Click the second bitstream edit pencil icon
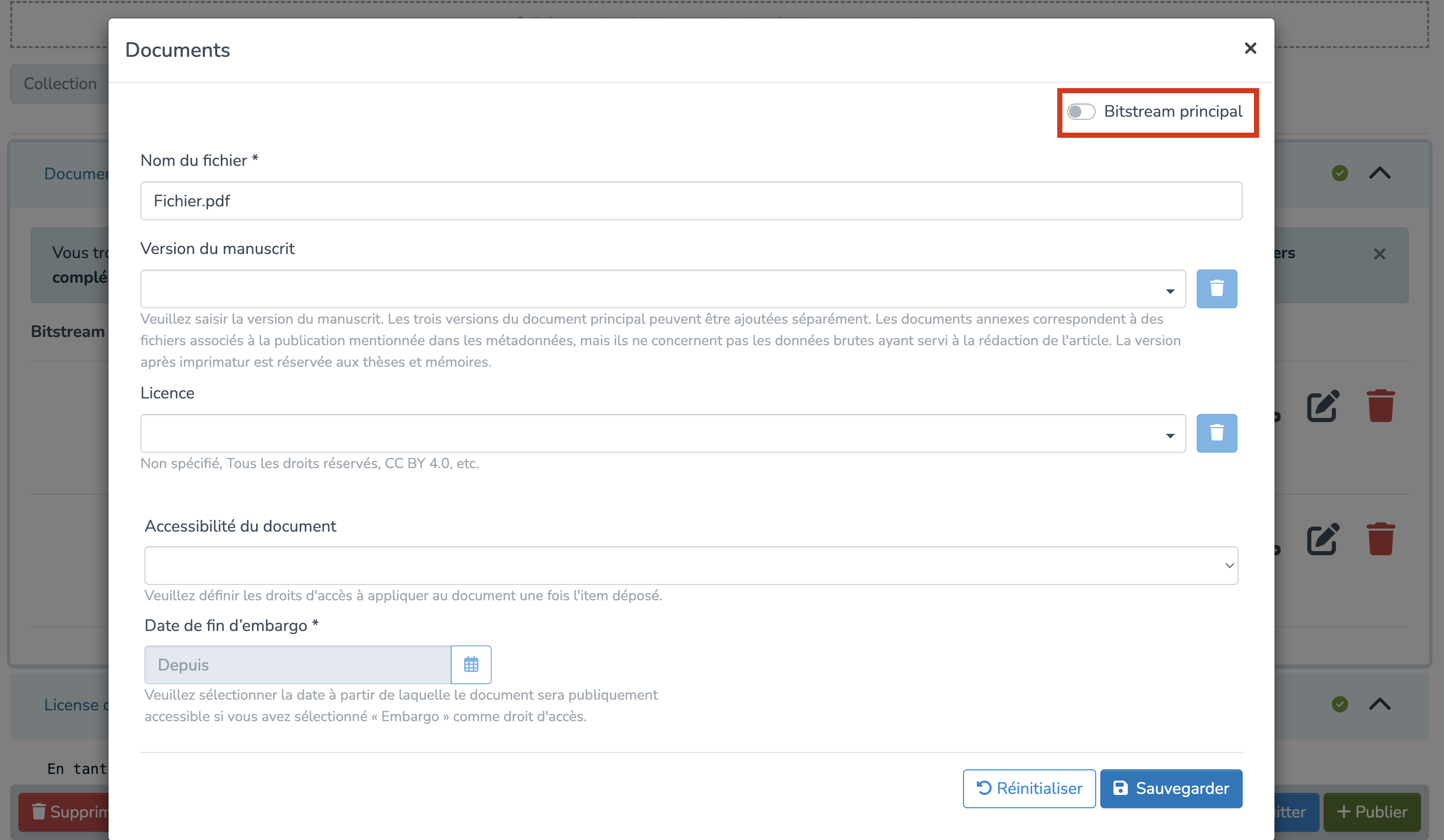Screen dimensions: 1444x840 pos(1322,539)
